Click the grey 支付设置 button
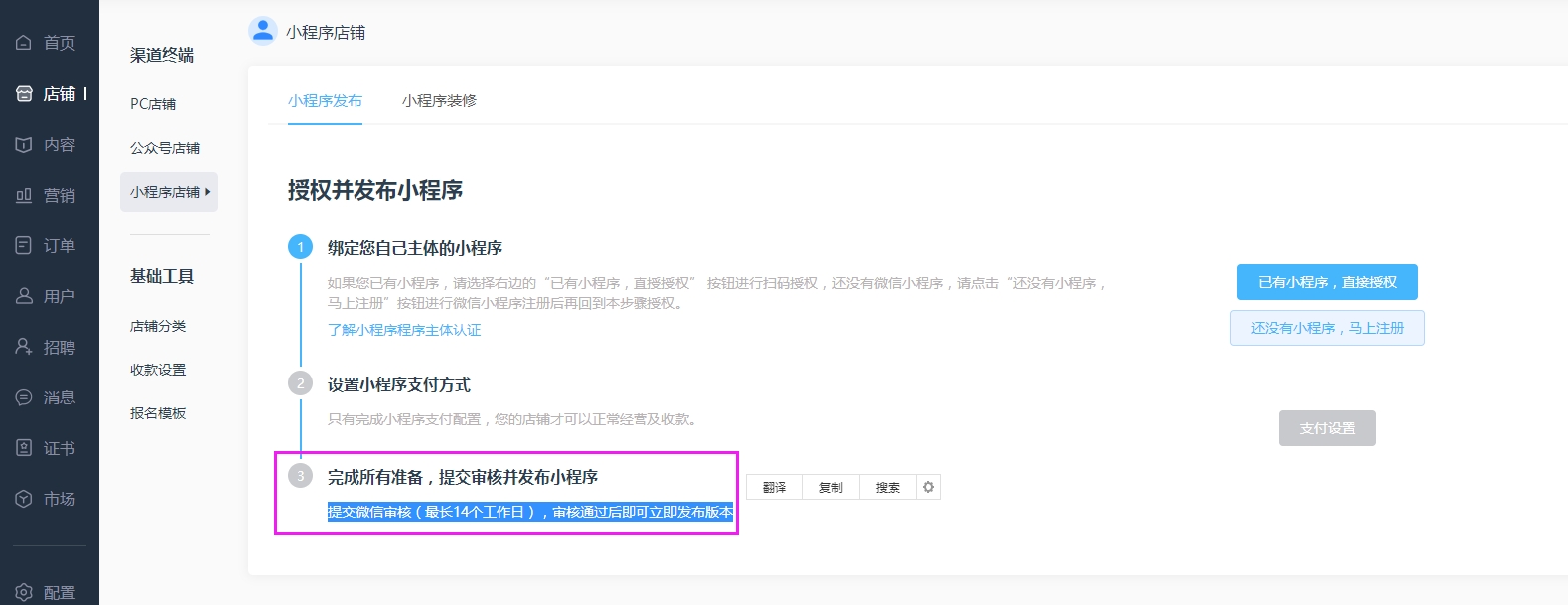This screenshot has width=1568, height=605. (1328, 428)
